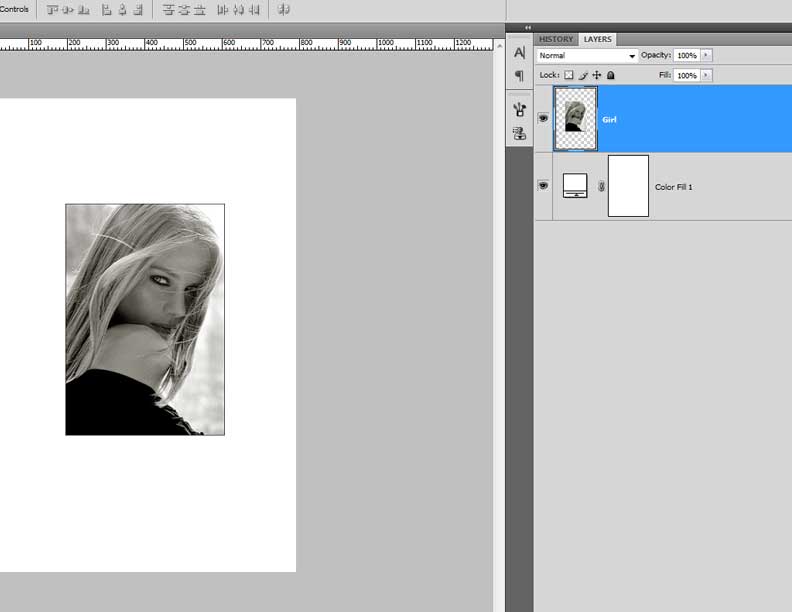Screen dimensions: 792x612
Task: Align horizontal centers of layers
Action: (122, 10)
